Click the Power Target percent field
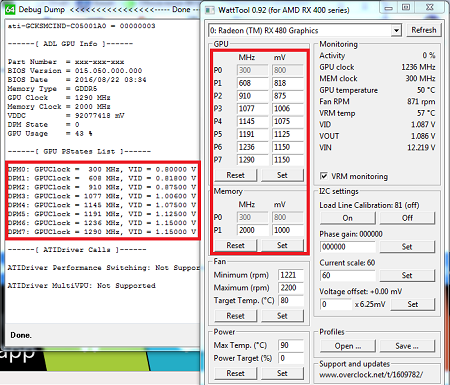 point(291,358)
